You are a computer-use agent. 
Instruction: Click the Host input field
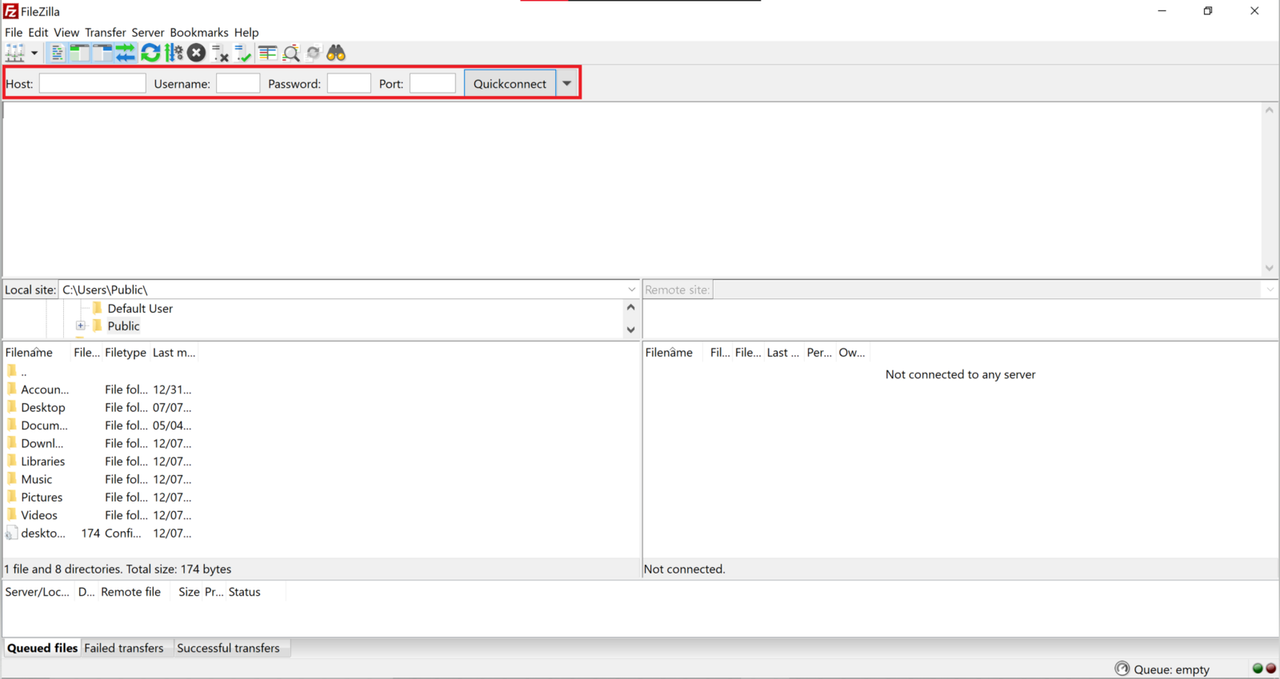coord(92,84)
